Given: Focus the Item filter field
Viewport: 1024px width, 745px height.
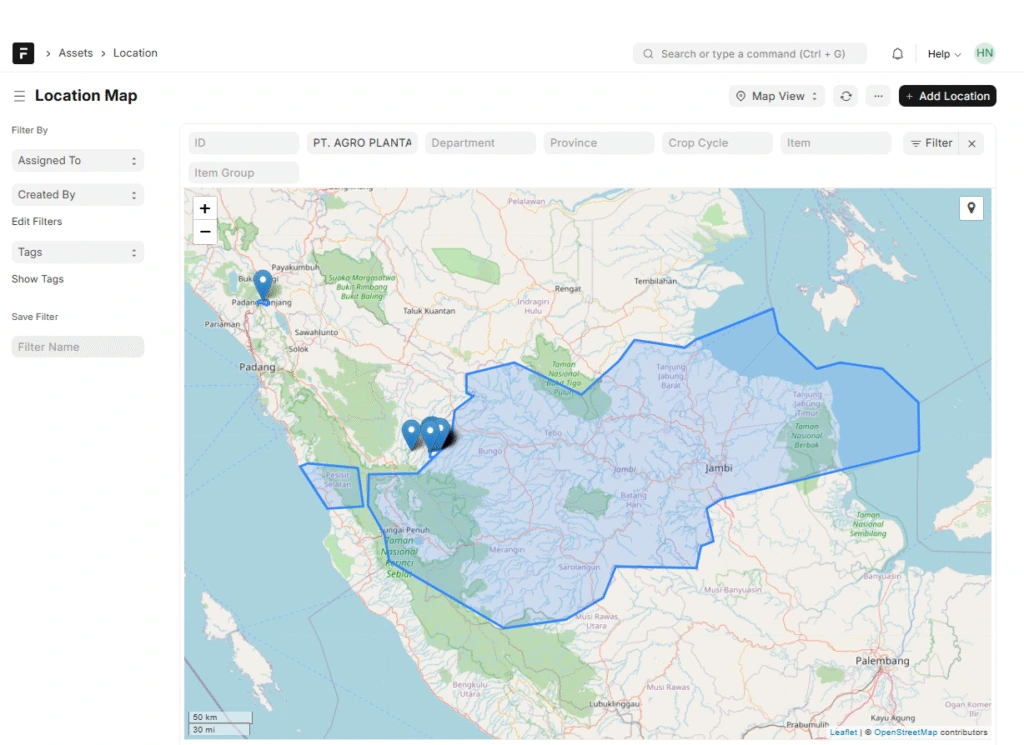Looking at the screenshot, I should pos(835,143).
